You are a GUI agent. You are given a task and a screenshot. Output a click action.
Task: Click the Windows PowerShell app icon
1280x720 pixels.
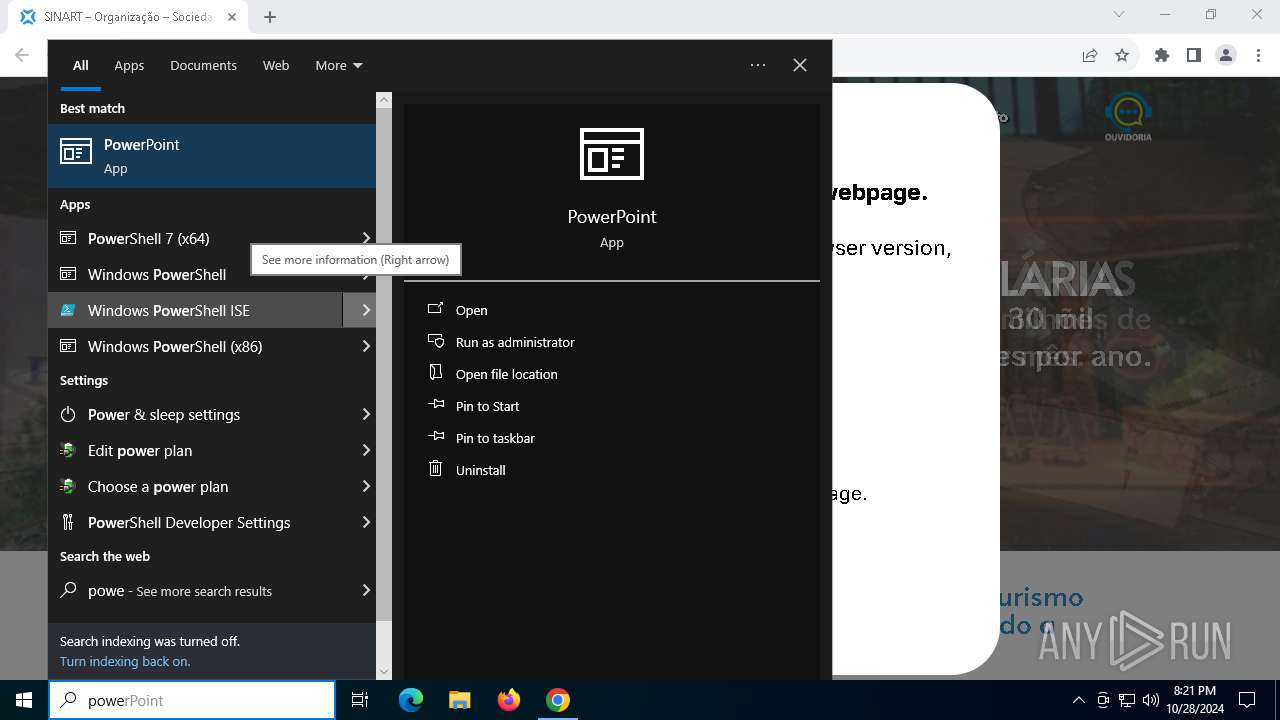tap(68, 274)
